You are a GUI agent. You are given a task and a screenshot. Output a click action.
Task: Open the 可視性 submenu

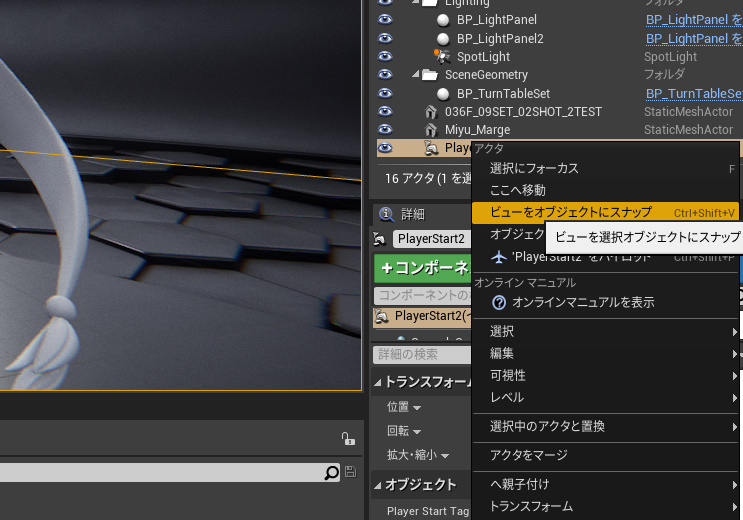tap(508, 375)
